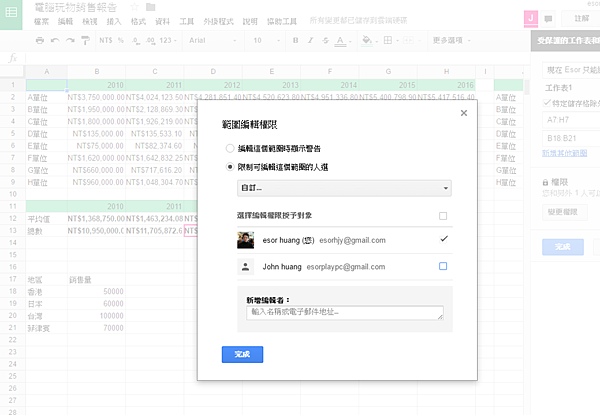The height and width of the screenshot is (415, 600).
Task: Close the 範圍編輯權限 dialog
Action: click(464, 113)
